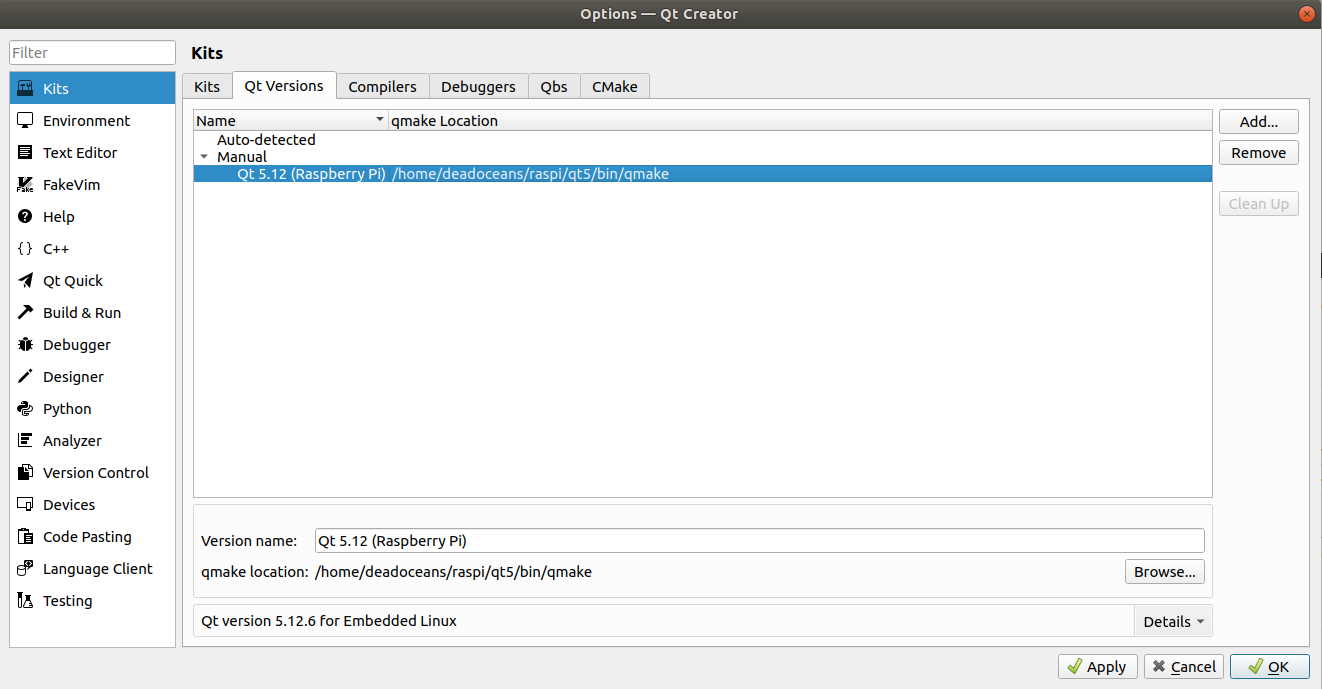Click the Version name input field
The height and width of the screenshot is (689, 1322).
(x=760, y=541)
